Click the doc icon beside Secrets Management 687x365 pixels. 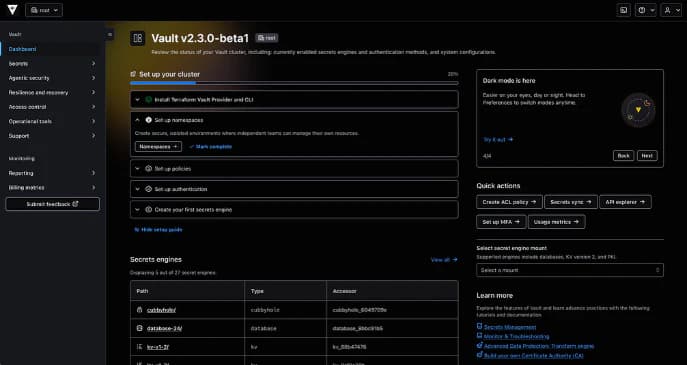(479, 326)
